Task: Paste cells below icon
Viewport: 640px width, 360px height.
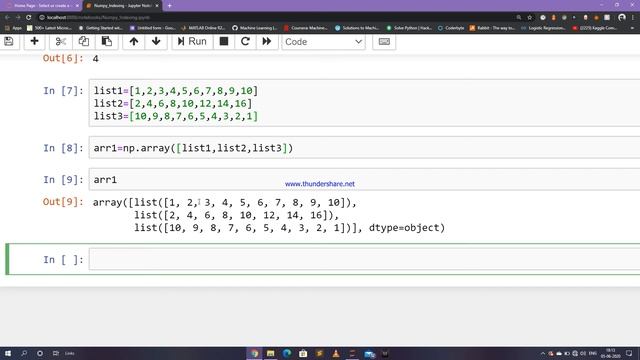Action: pos(107,42)
